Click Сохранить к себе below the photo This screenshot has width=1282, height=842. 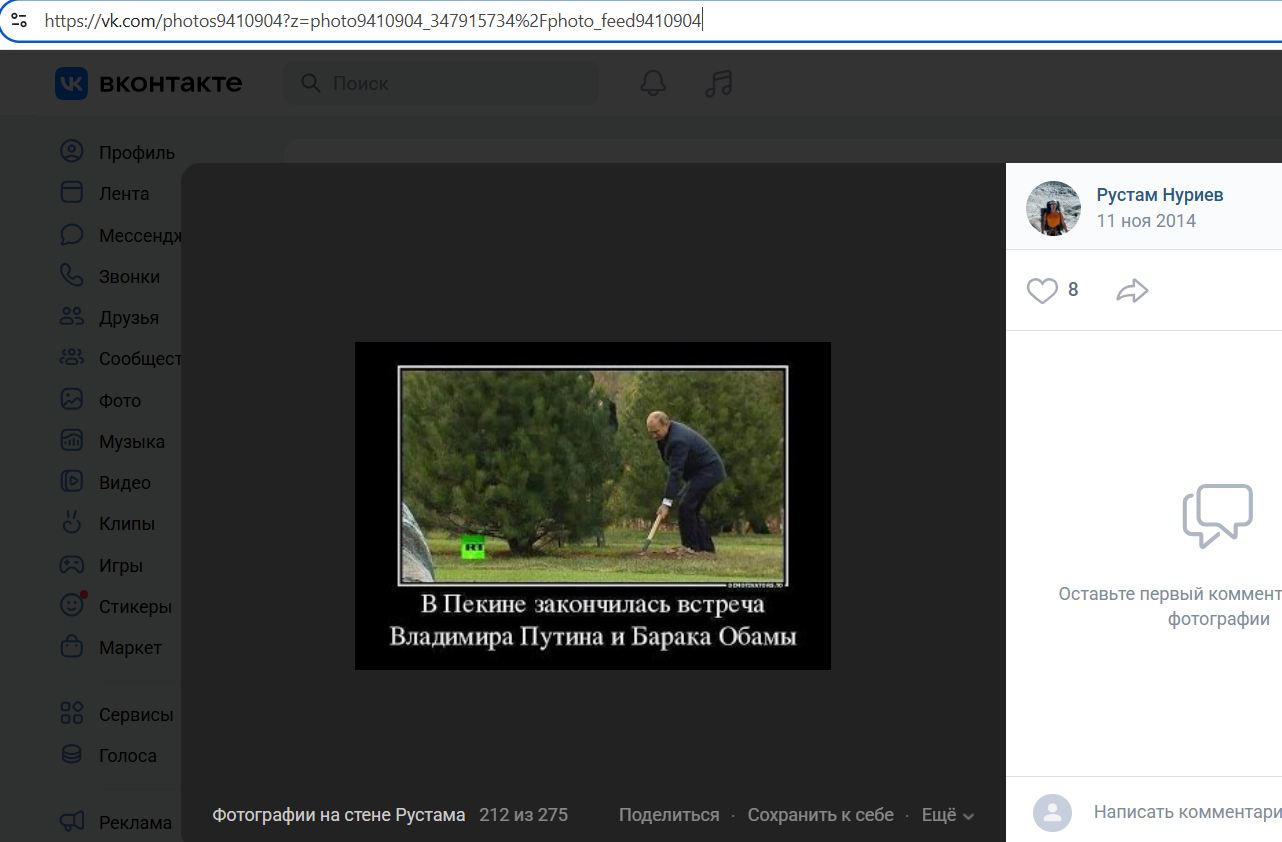[820, 814]
